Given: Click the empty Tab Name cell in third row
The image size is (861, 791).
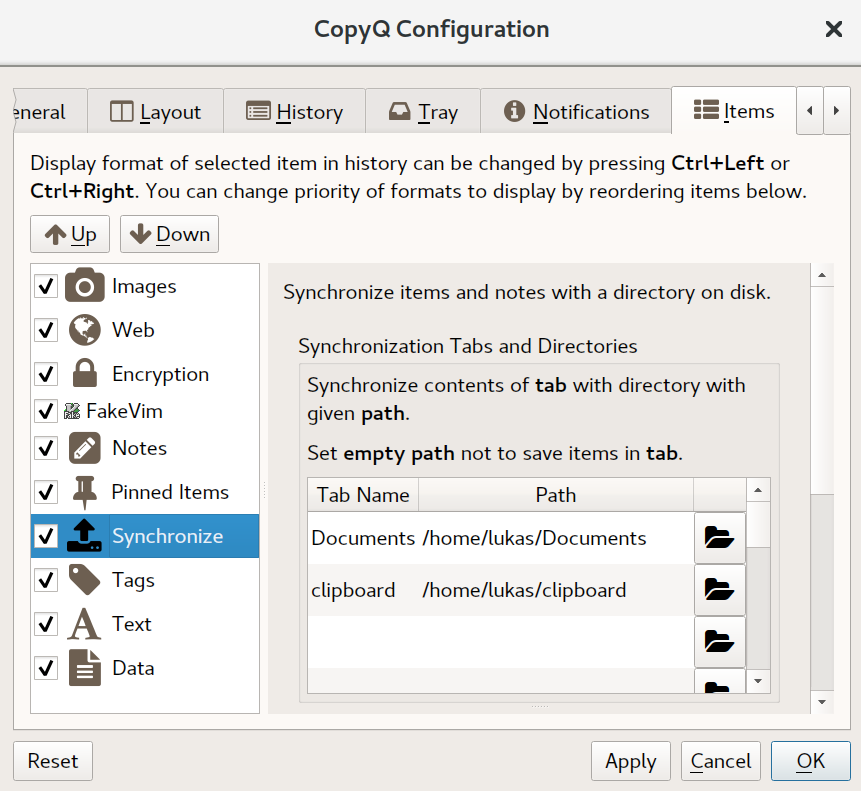Looking at the screenshot, I should click(x=362, y=641).
